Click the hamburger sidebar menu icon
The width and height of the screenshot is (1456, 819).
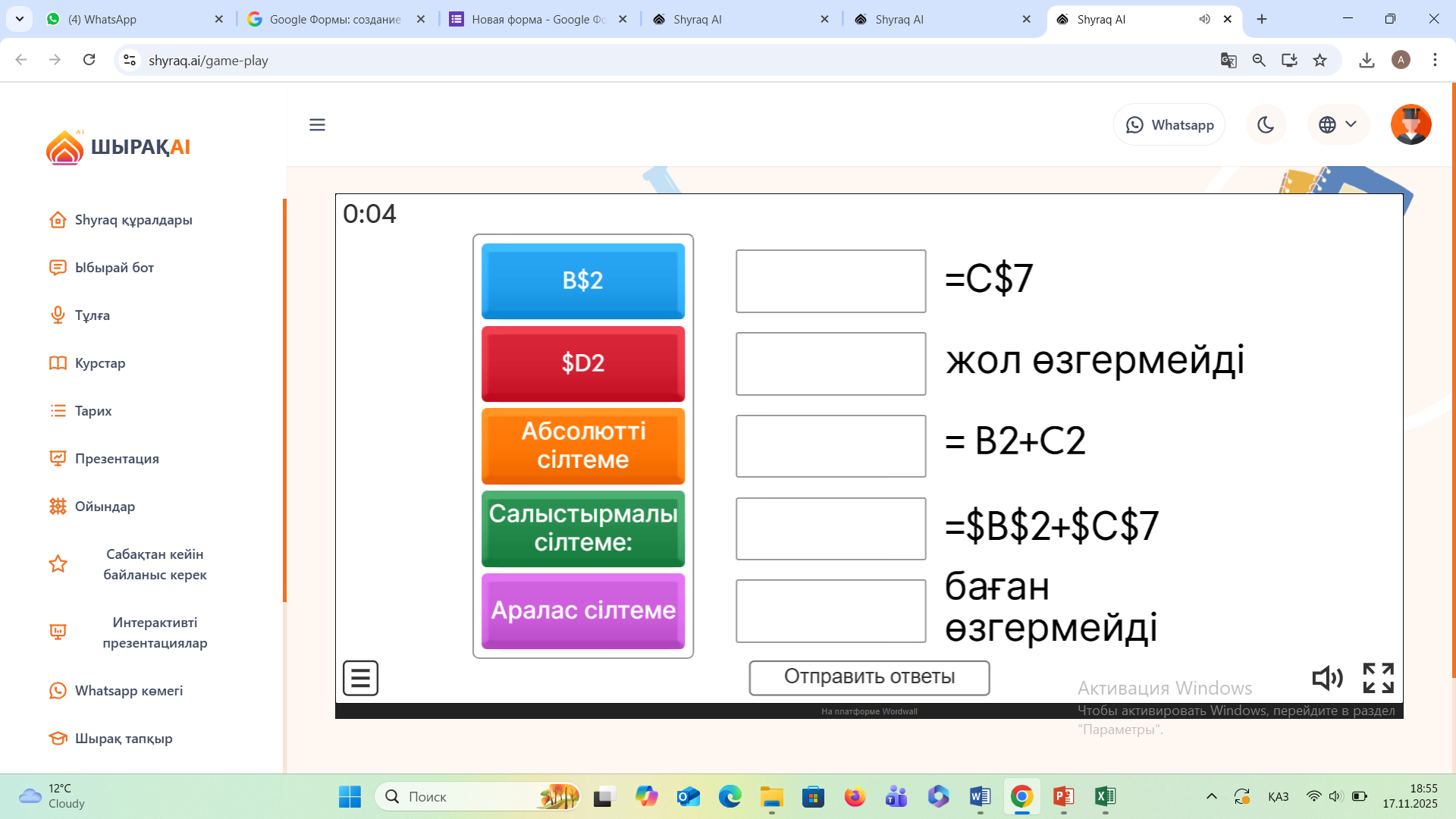coord(317,125)
